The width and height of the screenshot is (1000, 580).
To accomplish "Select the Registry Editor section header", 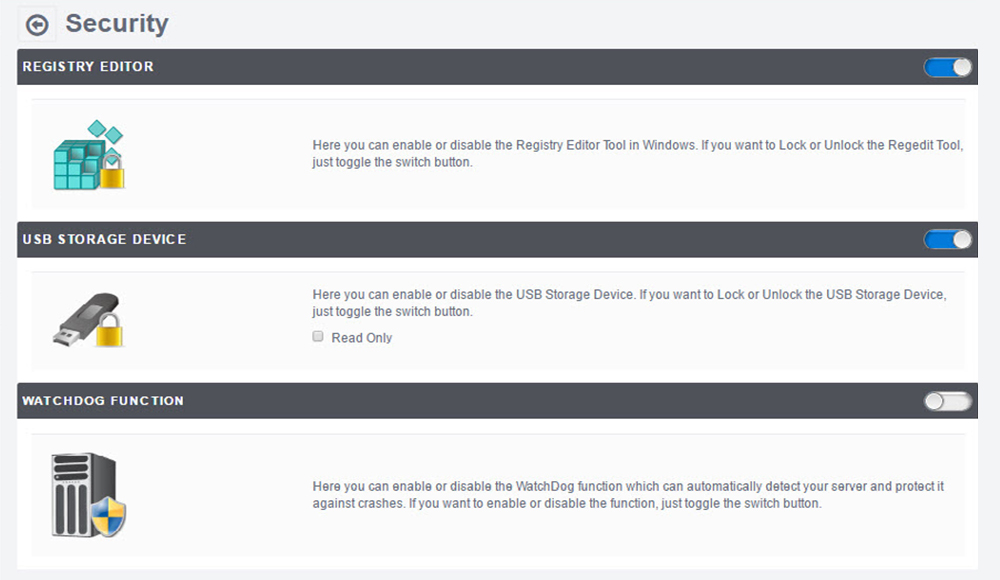I will pos(88,67).
